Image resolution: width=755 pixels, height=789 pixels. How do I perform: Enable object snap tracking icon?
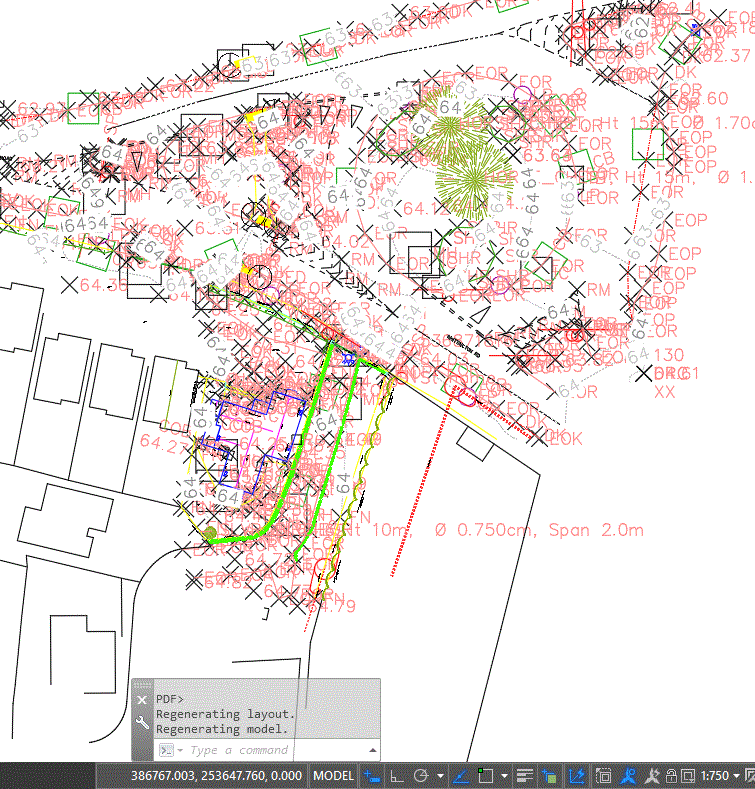[x=461, y=775]
